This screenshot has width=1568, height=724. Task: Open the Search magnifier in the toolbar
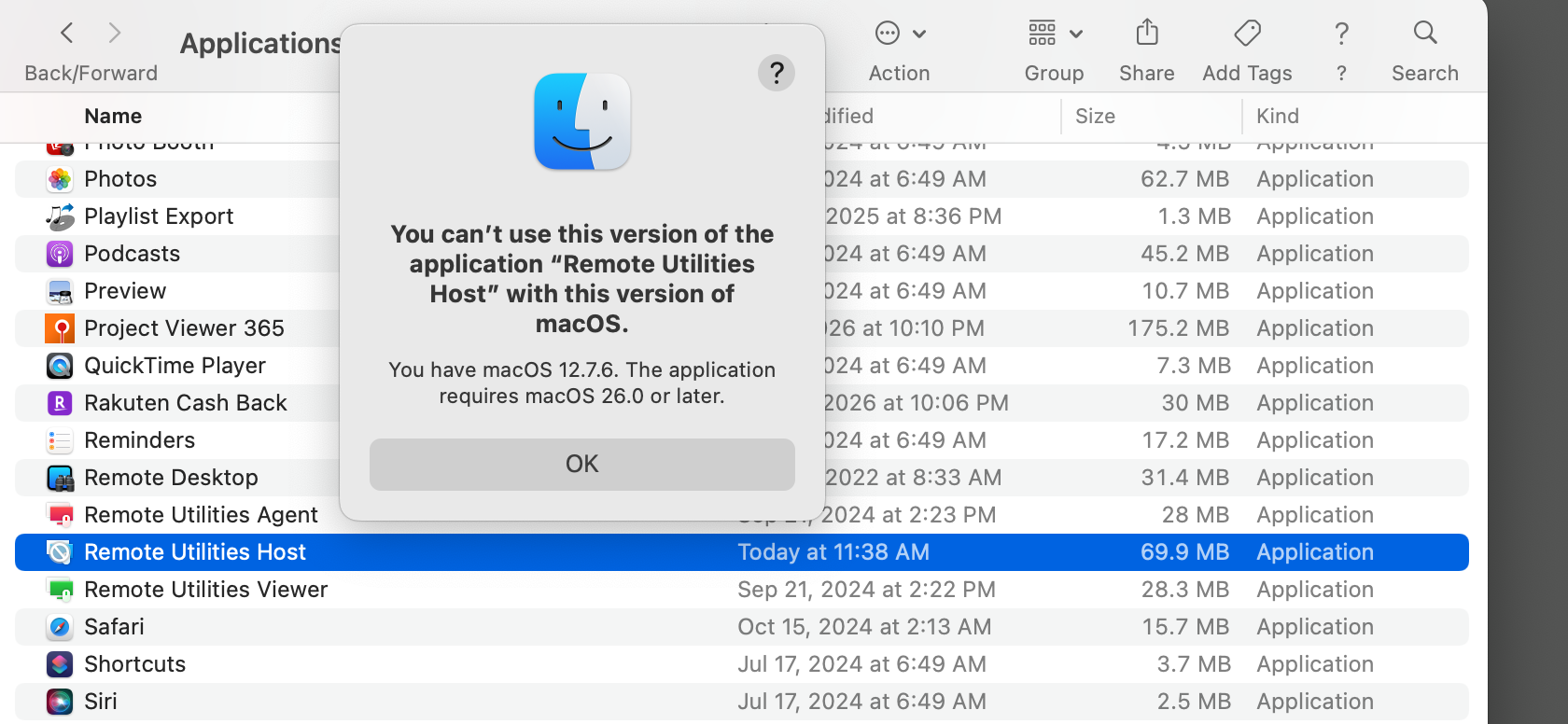click(x=1424, y=34)
